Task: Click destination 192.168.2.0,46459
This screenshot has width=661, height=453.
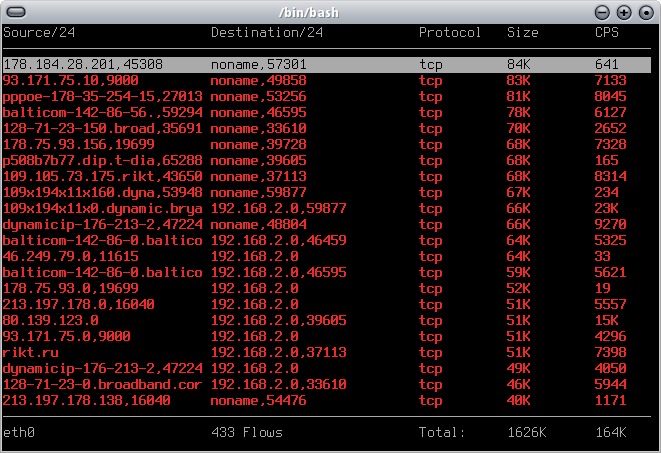Action: coord(279,241)
